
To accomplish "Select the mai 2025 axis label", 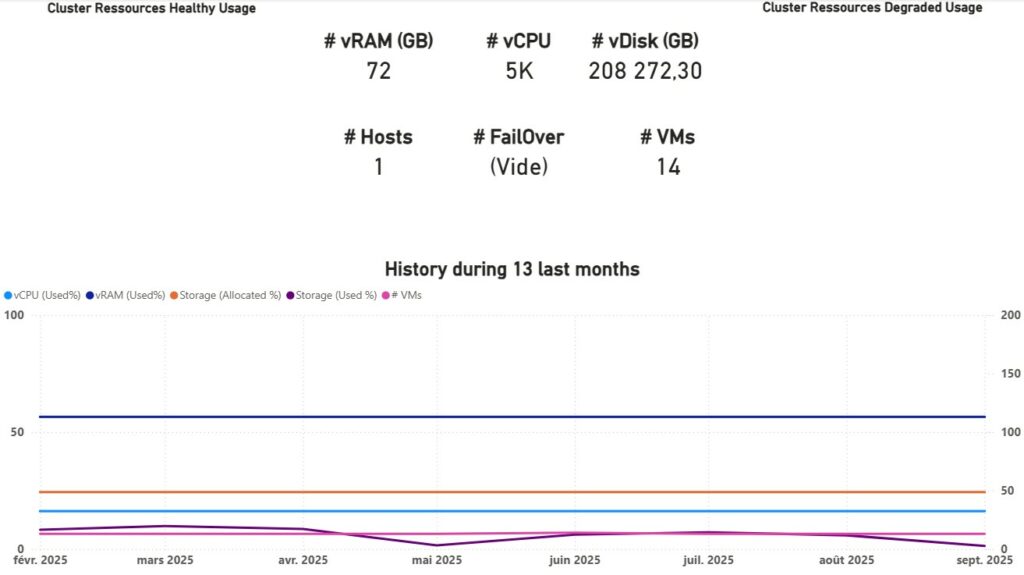I will tap(436, 561).
